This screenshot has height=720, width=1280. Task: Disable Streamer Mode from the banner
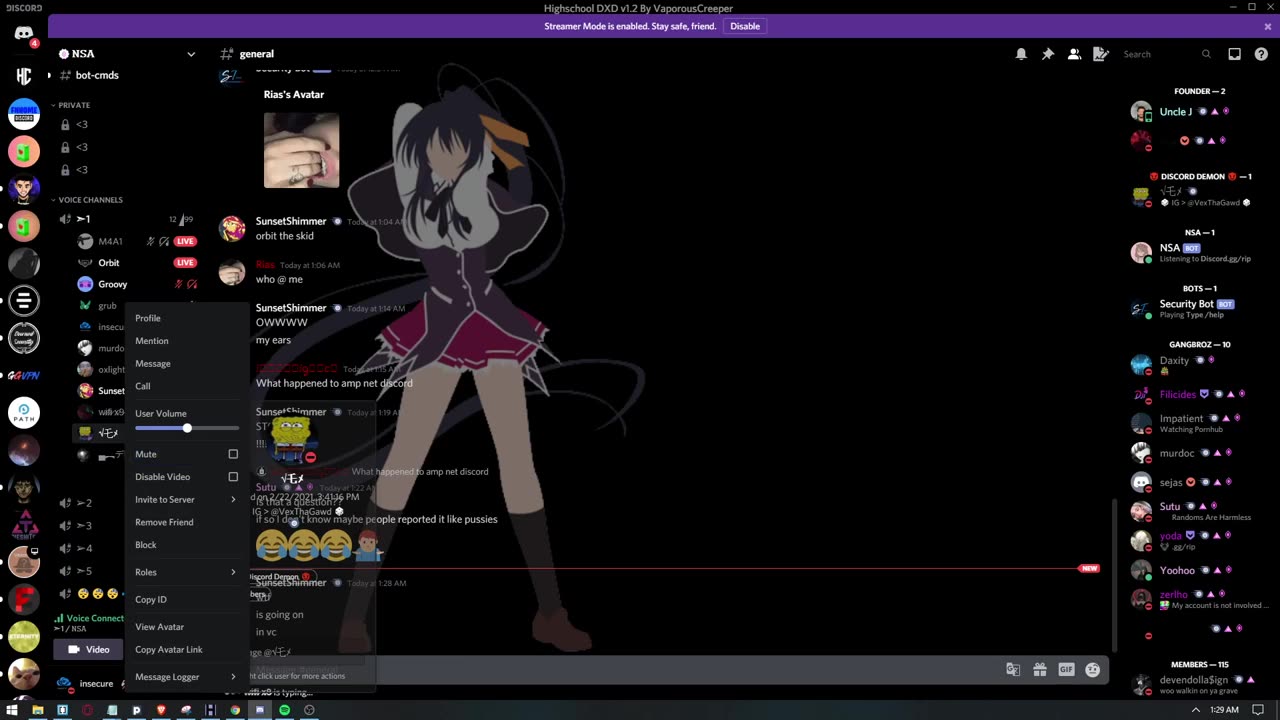pyautogui.click(x=745, y=26)
